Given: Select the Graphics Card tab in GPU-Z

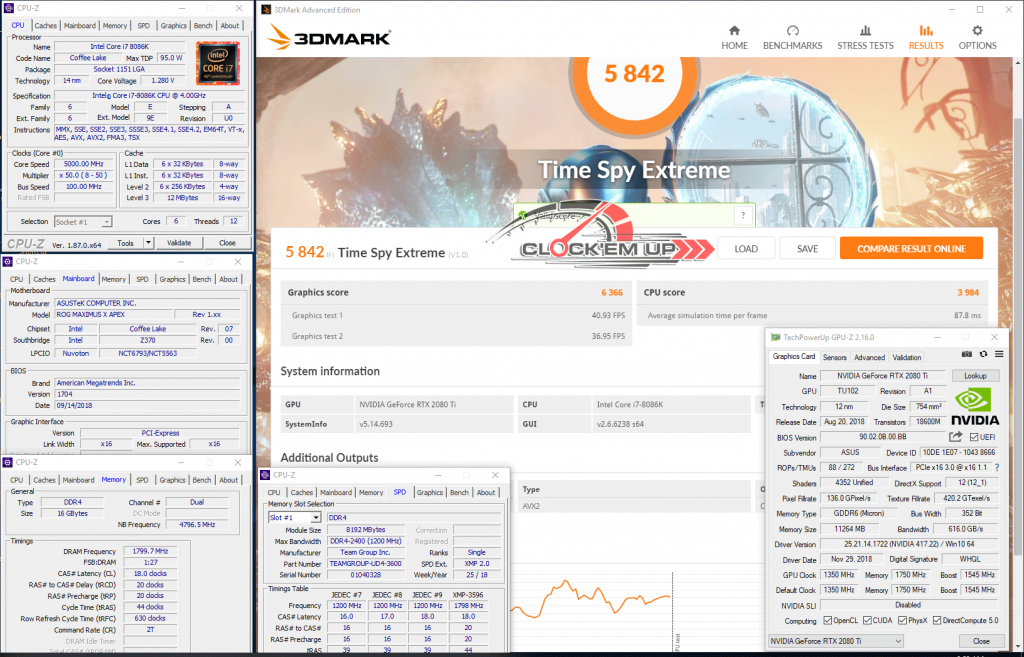Looking at the screenshot, I should (793, 357).
